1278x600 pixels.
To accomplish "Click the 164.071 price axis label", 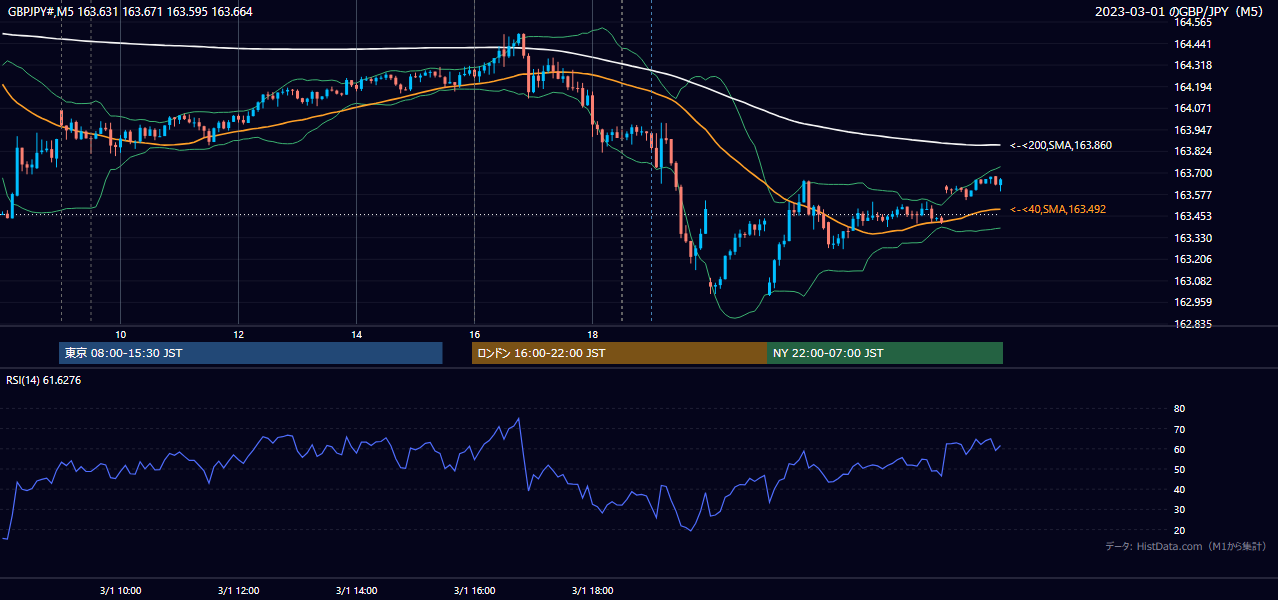I will click(x=1193, y=108).
